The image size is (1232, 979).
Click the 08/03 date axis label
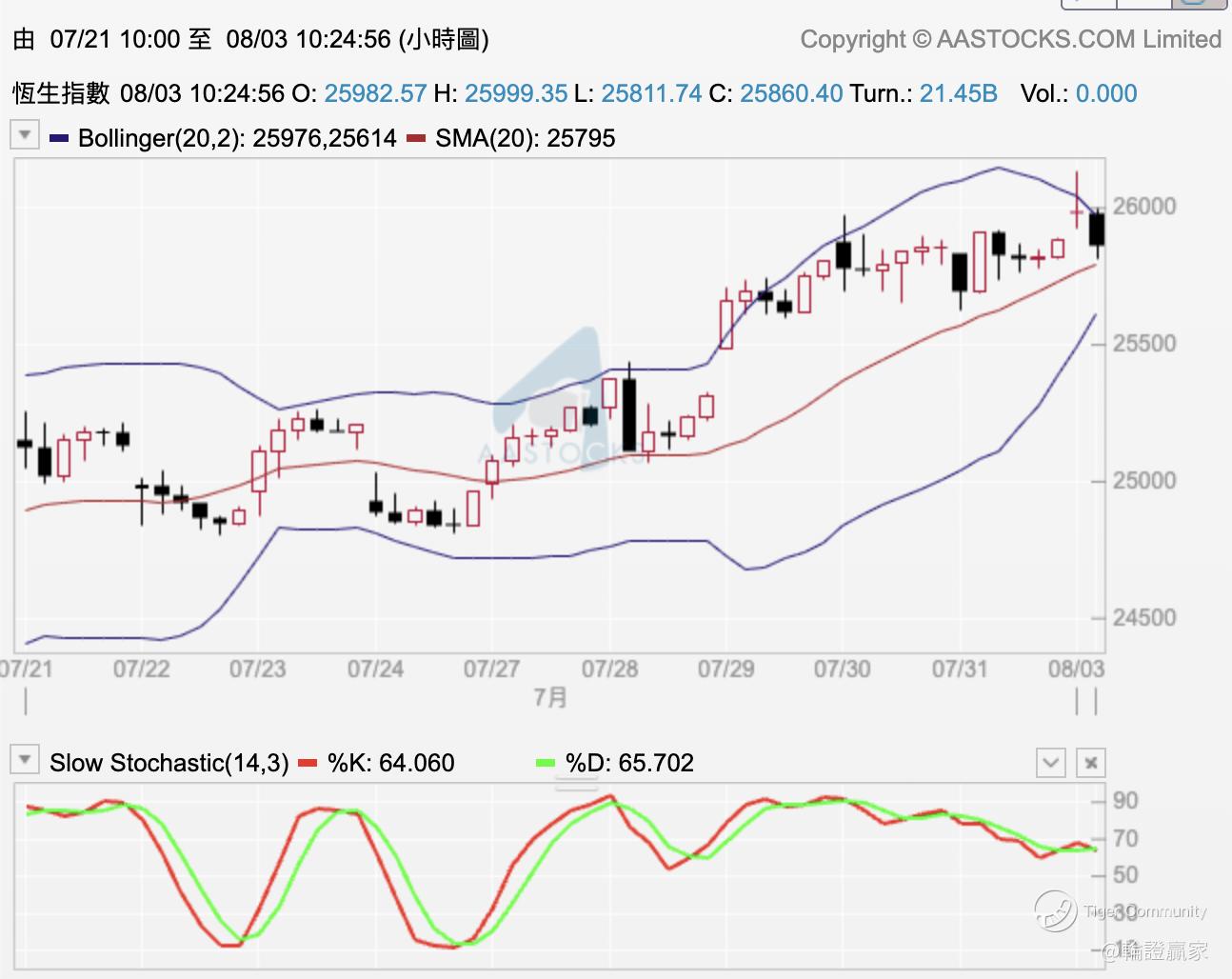(1077, 669)
